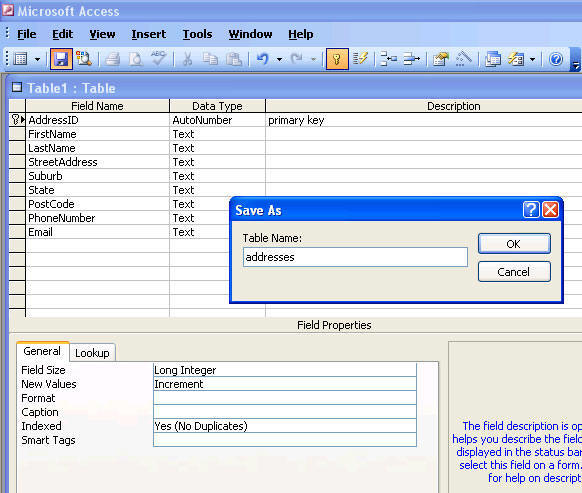This screenshot has height=493, width=582.
Task: Click the Save toolbar icon
Action: [x=61, y=59]
